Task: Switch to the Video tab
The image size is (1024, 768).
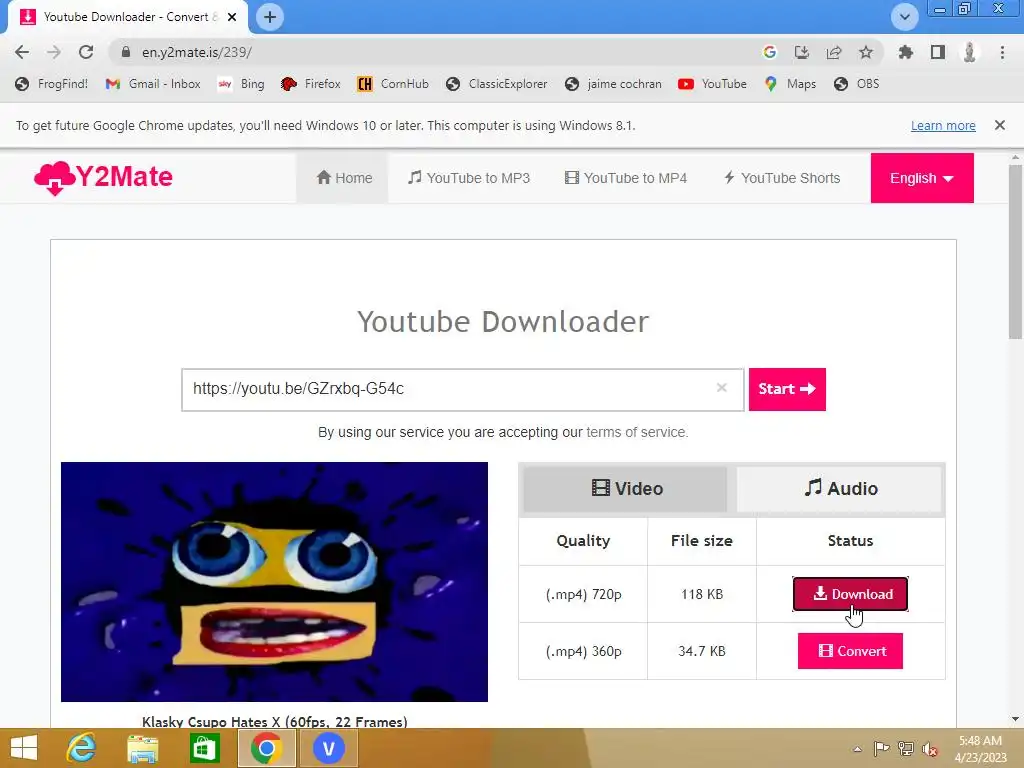Action: pyautogui.click(x=626, y=488)
